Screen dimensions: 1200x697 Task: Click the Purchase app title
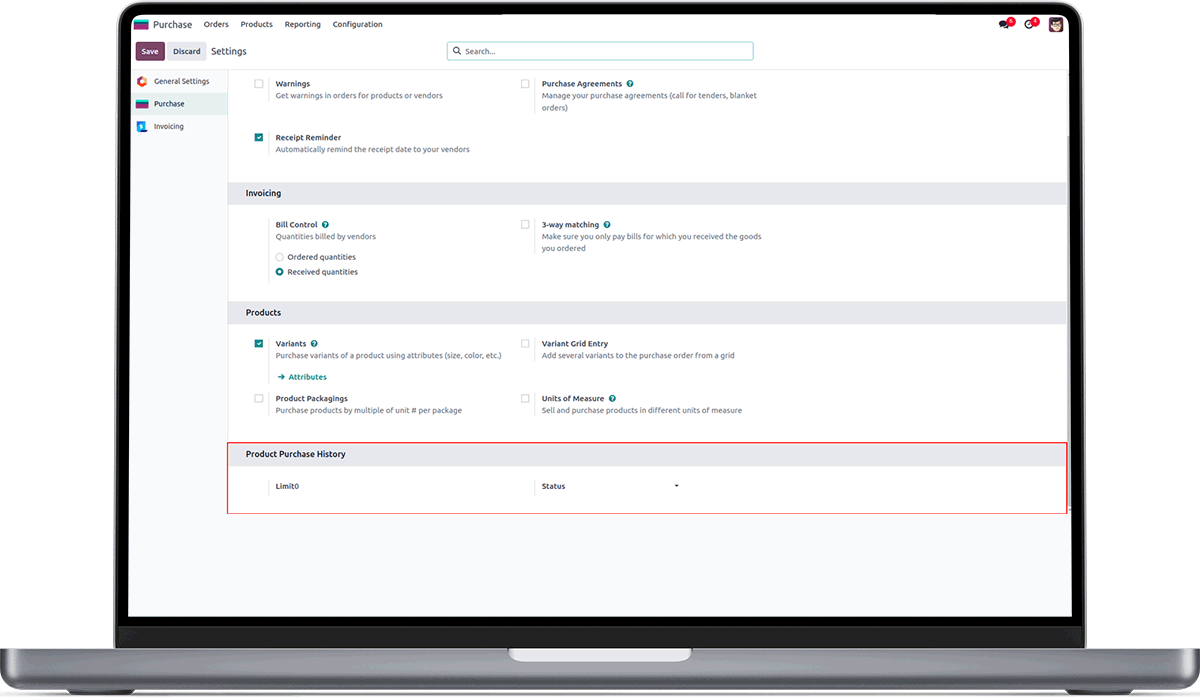(172, 24)
